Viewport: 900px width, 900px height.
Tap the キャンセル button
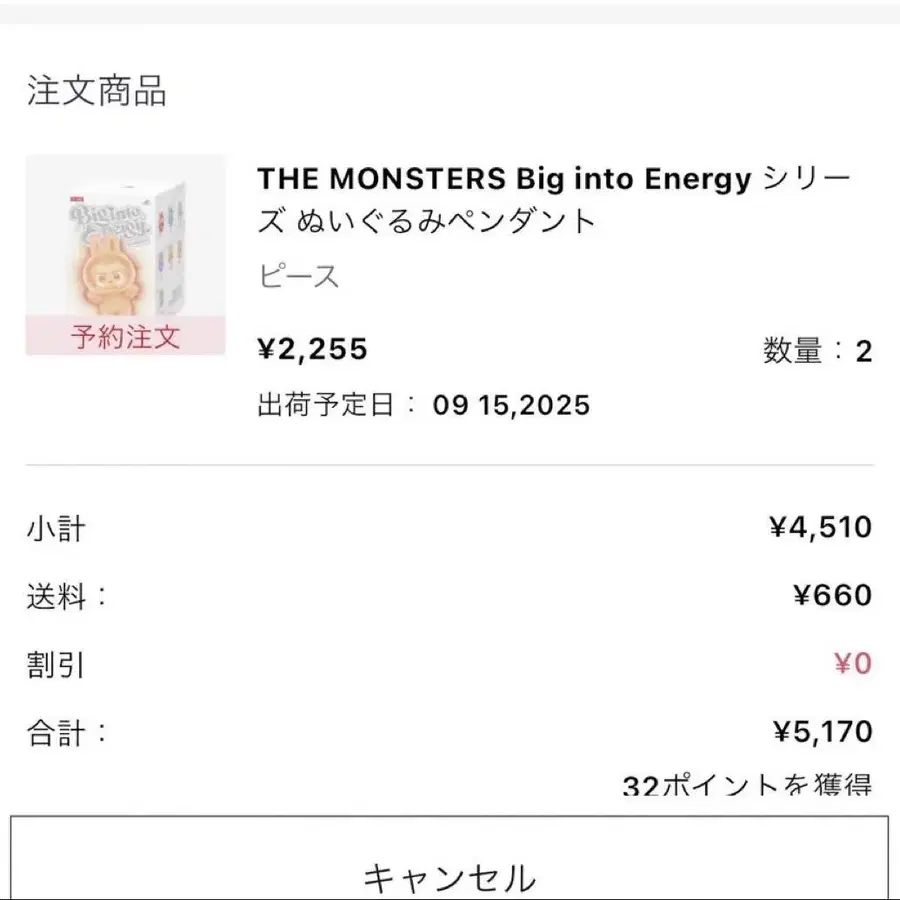449,858
